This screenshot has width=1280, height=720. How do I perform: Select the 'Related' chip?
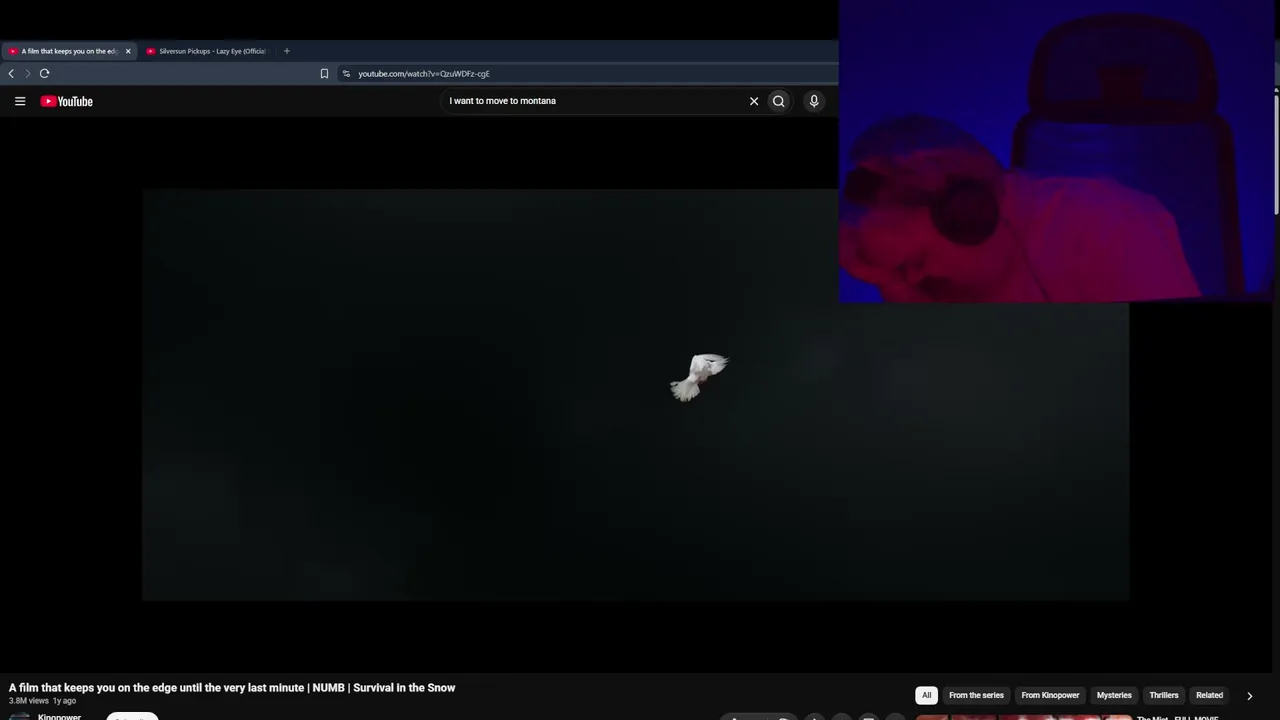[1209, 695]
